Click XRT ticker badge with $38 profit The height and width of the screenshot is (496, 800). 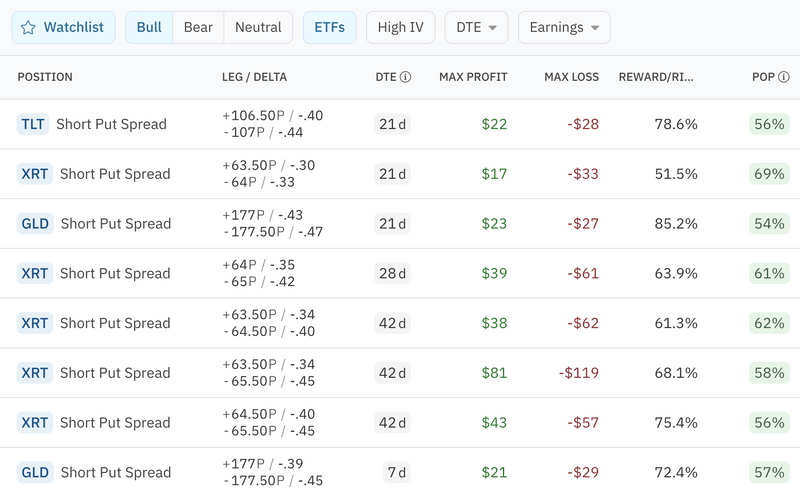35,323
